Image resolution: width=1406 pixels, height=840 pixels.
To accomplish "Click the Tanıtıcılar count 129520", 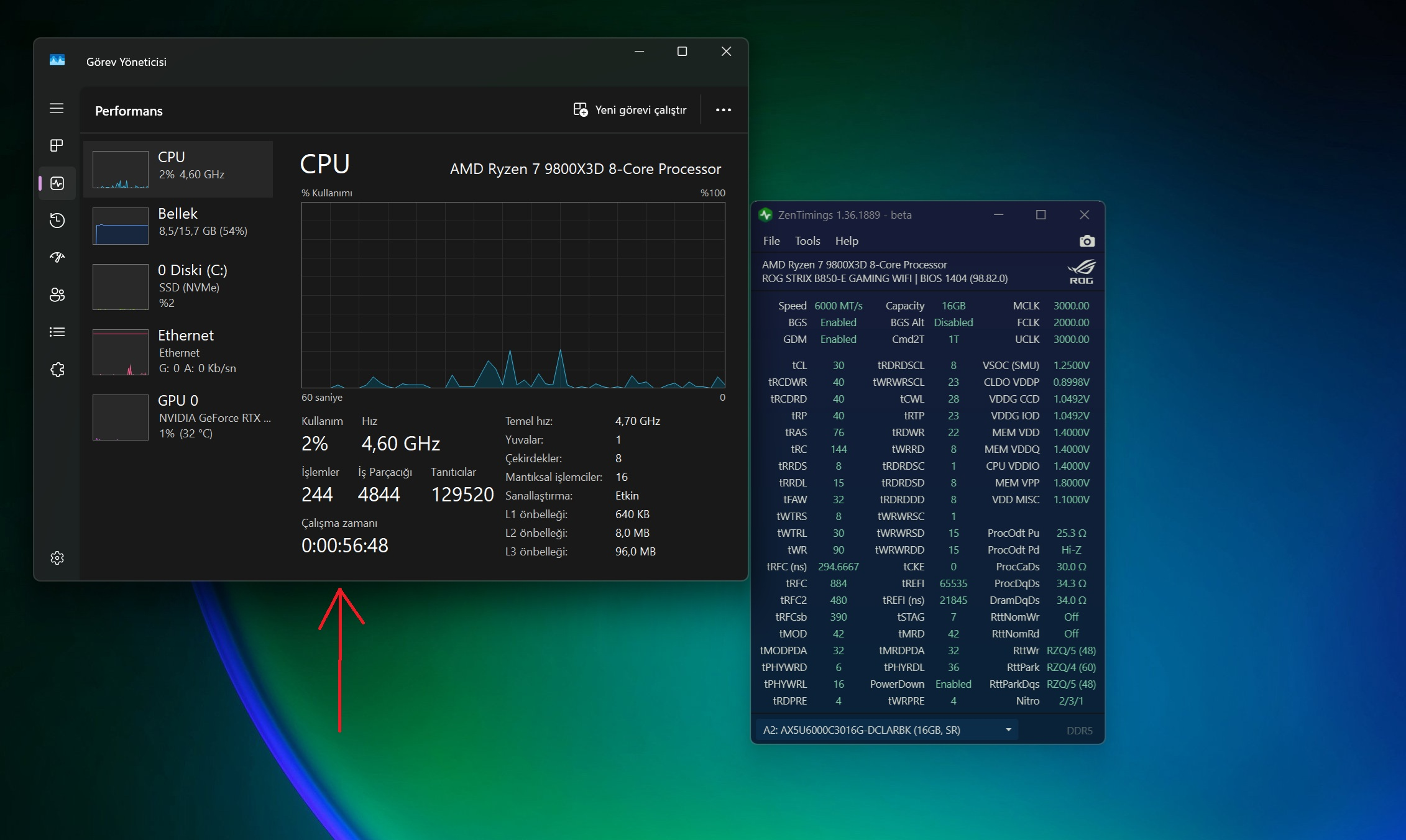I will tap(462, 495).
